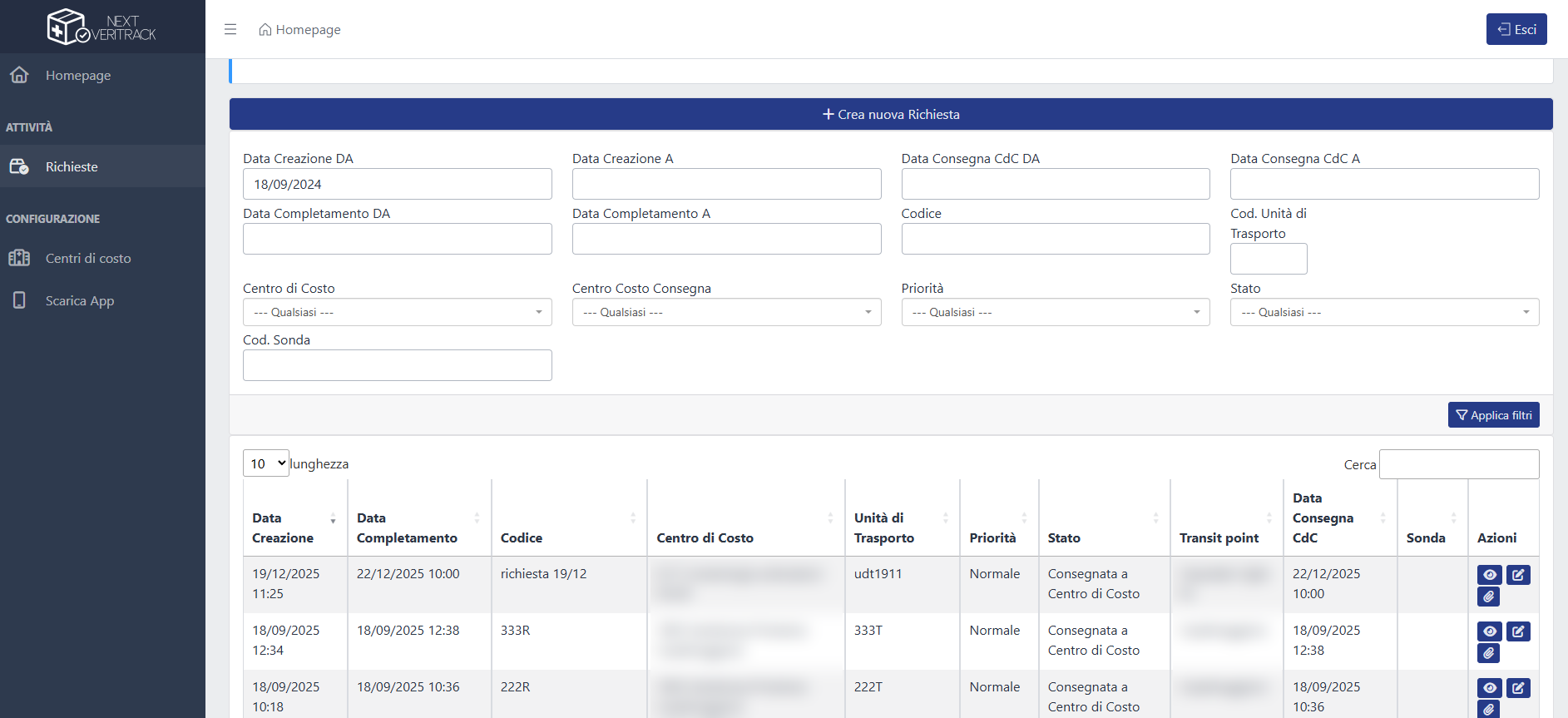
Task: Click the Cerca search field
Action: pyautogui.click(x=1459, y=464)
